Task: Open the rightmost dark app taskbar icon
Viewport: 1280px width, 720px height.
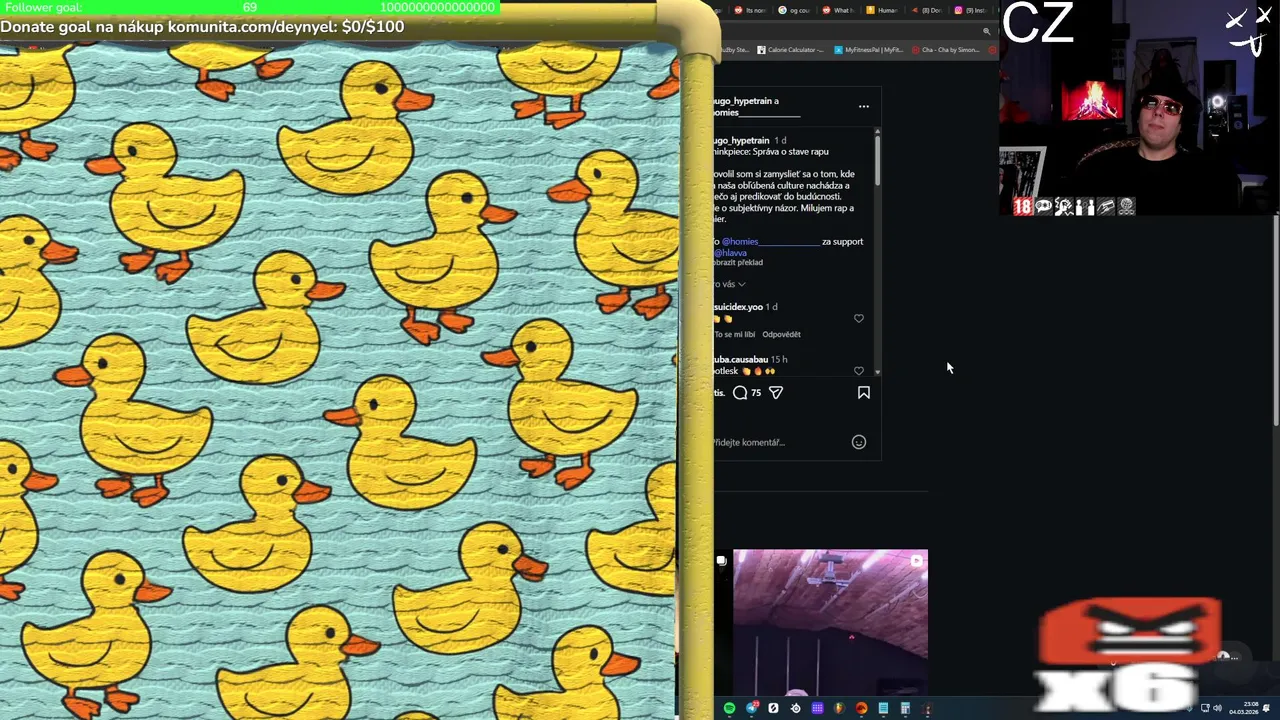Action: point(927,709)
